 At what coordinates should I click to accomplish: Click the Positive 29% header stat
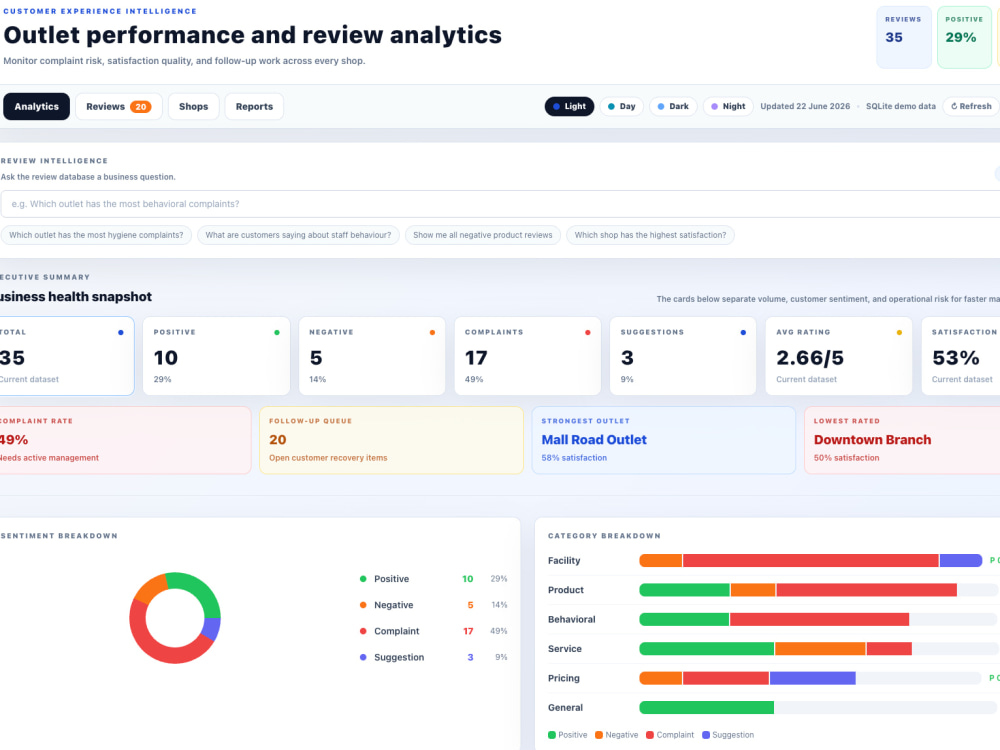(964, 37)
